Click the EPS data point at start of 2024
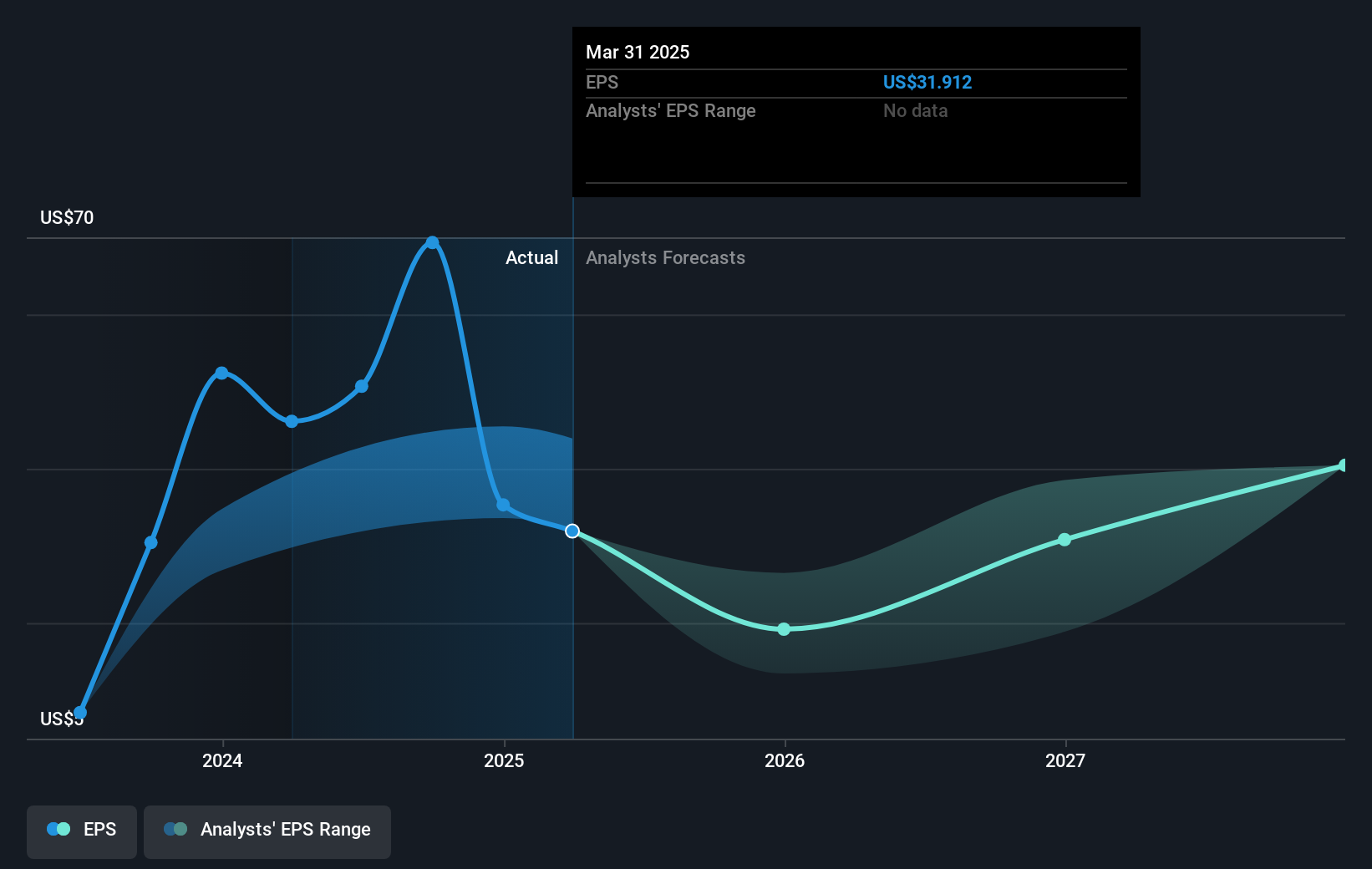 221,374
